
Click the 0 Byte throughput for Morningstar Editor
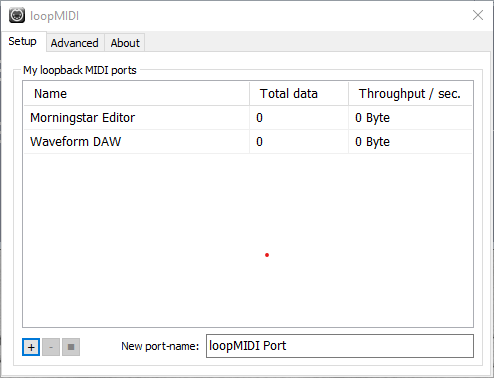coord(372,118)
